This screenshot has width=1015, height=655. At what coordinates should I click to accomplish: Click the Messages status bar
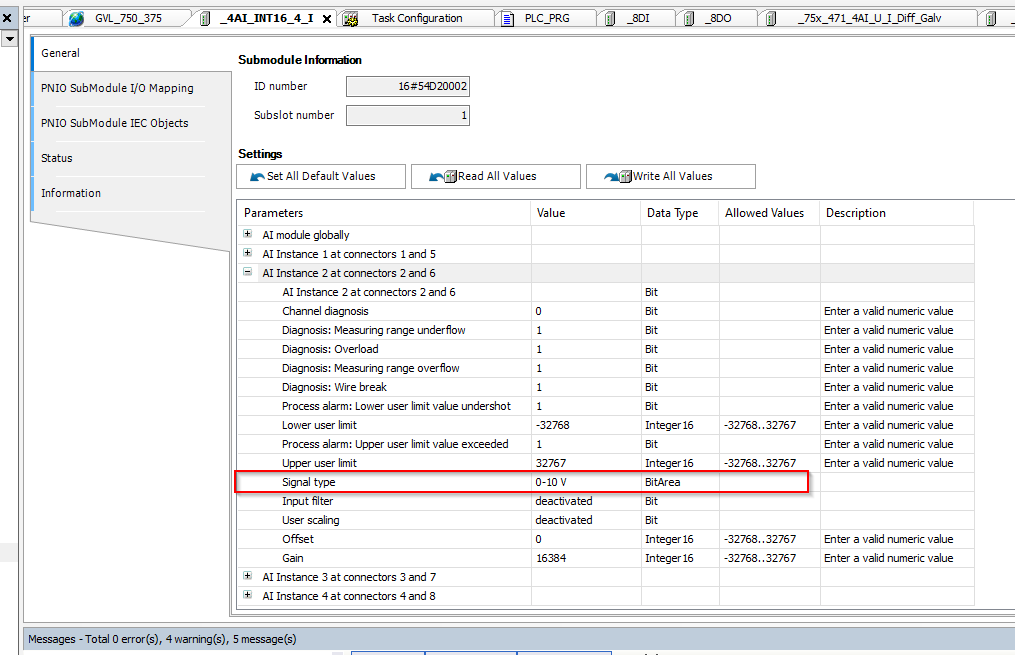(x=519, y=639)
